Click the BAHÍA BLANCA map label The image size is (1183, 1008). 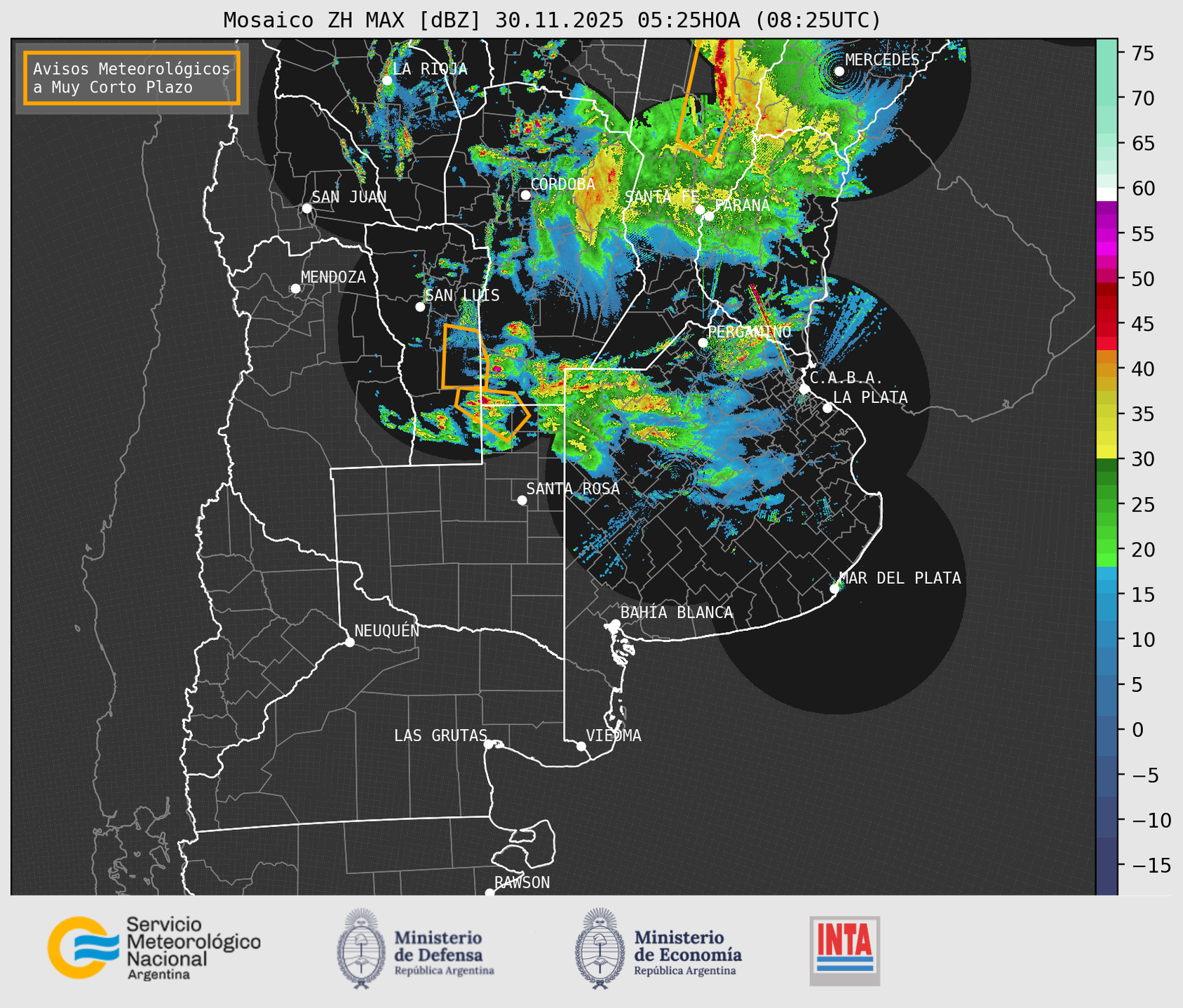coord(677,613)
